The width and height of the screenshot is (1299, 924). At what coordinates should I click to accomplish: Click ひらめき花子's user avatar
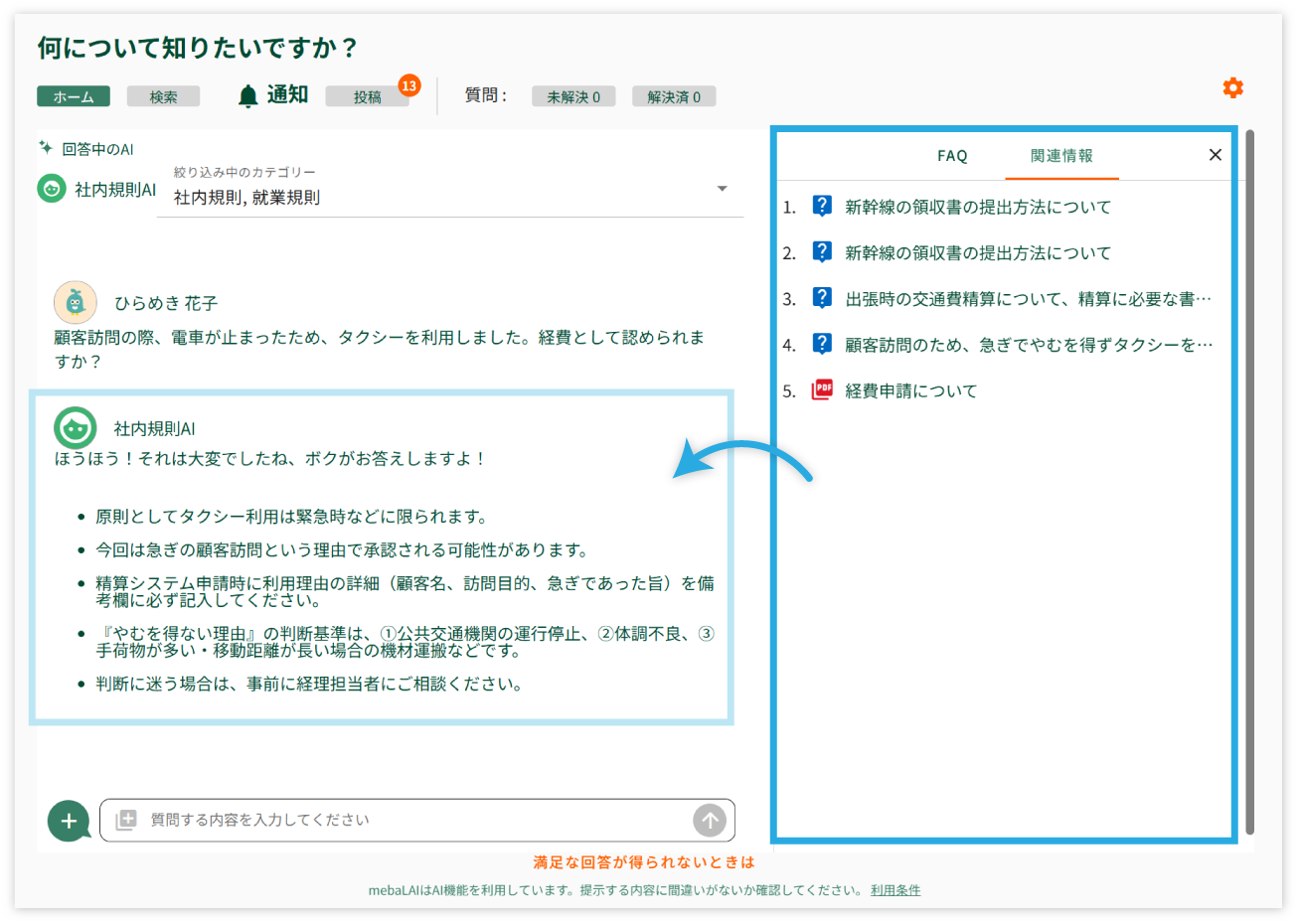tap(76, 302)
